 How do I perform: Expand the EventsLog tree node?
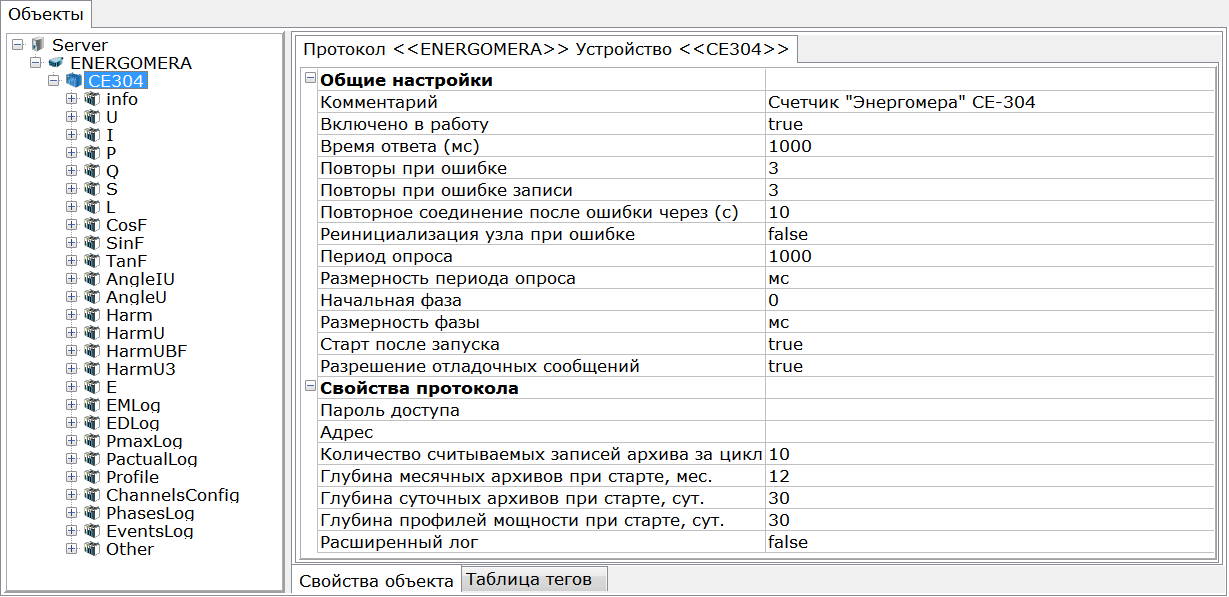click(x=72, y=531)
